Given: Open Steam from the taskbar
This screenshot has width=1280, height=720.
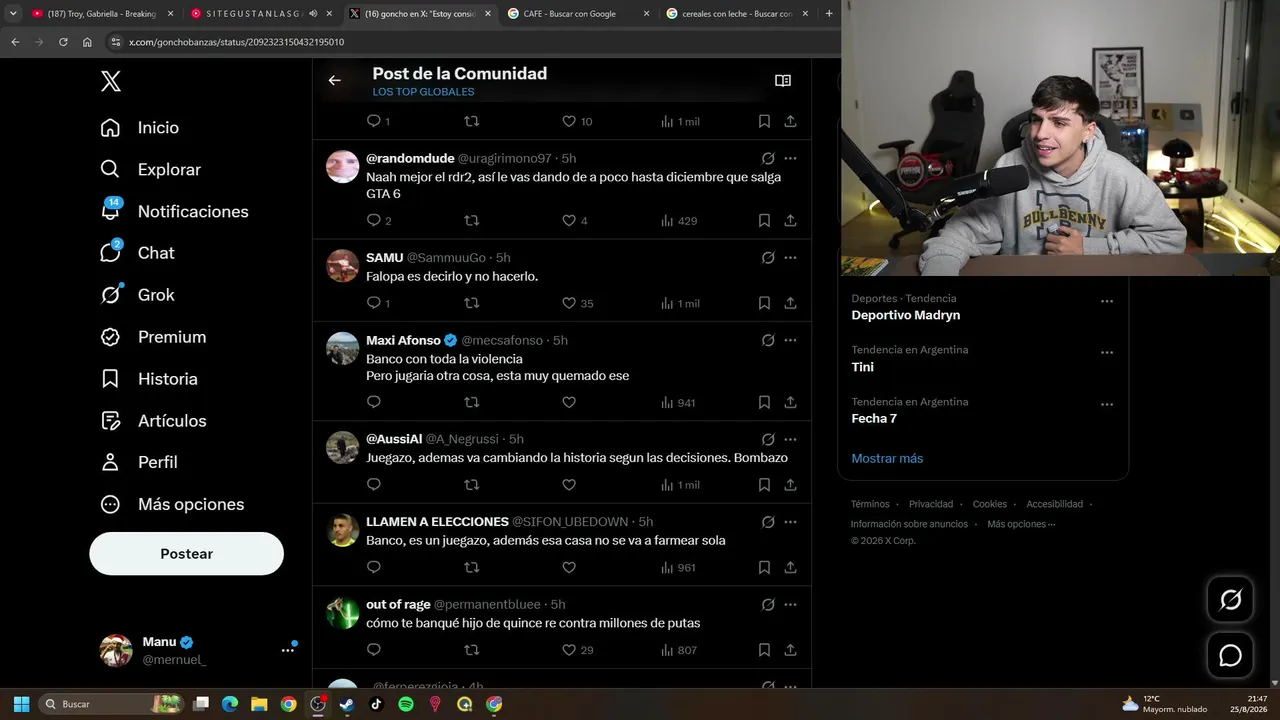Looking at the screenshot, I should point(347,704).
